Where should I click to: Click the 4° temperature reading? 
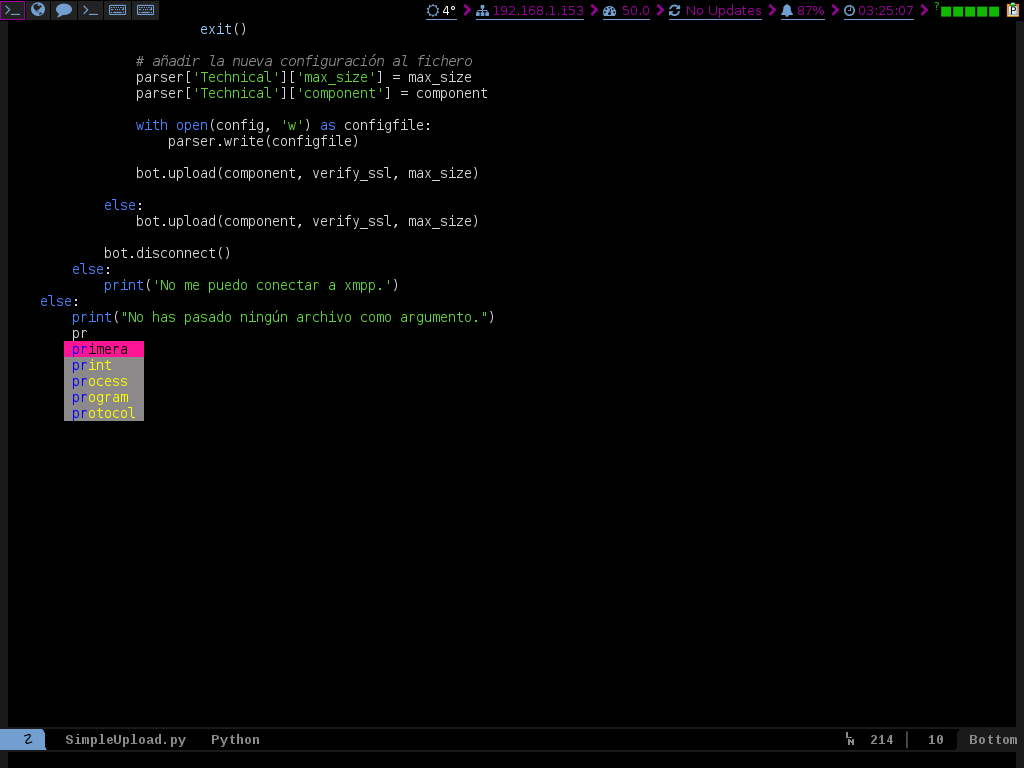point(449,10)
